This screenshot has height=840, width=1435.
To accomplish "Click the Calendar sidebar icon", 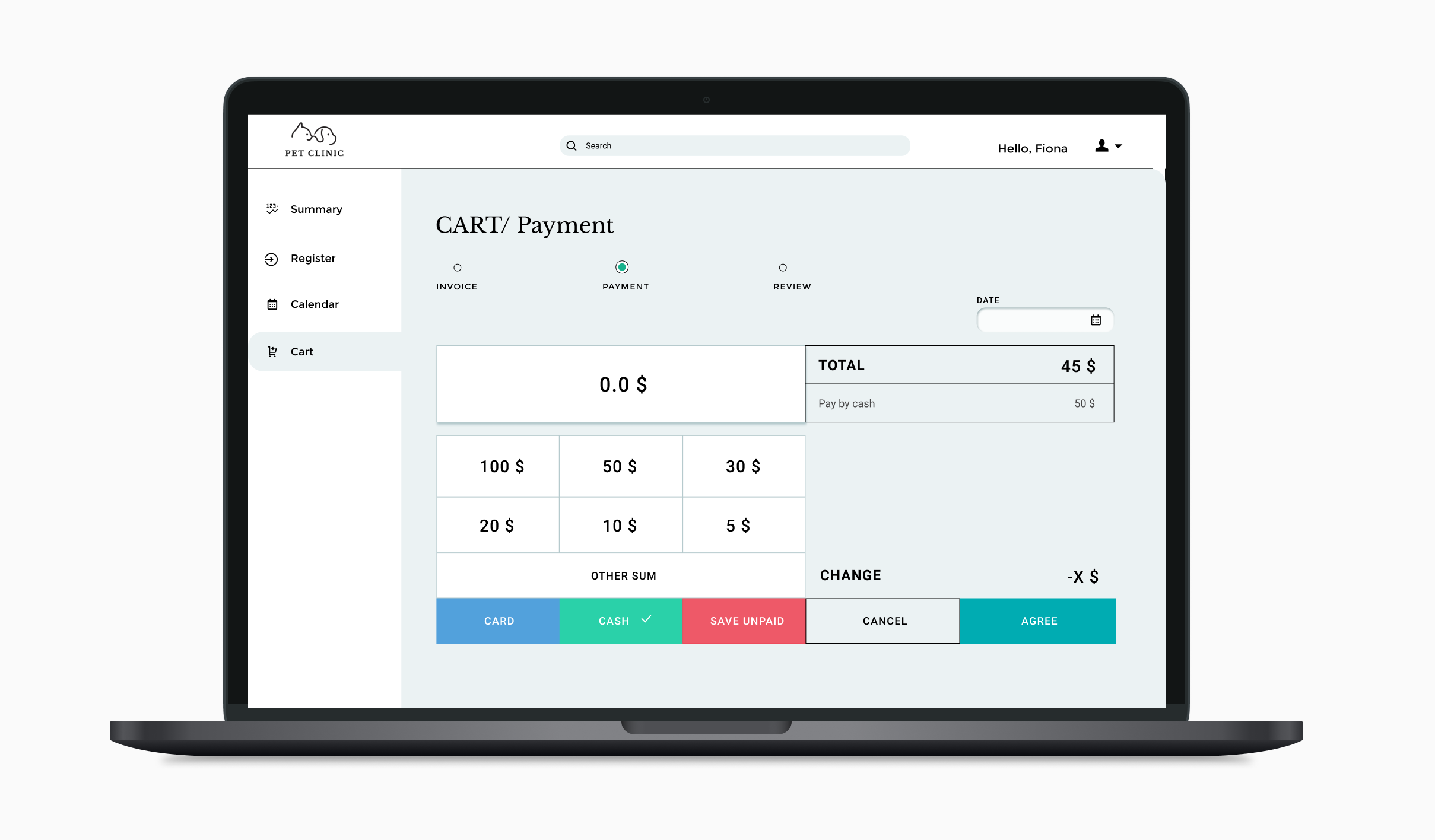I will coord(271,304).
